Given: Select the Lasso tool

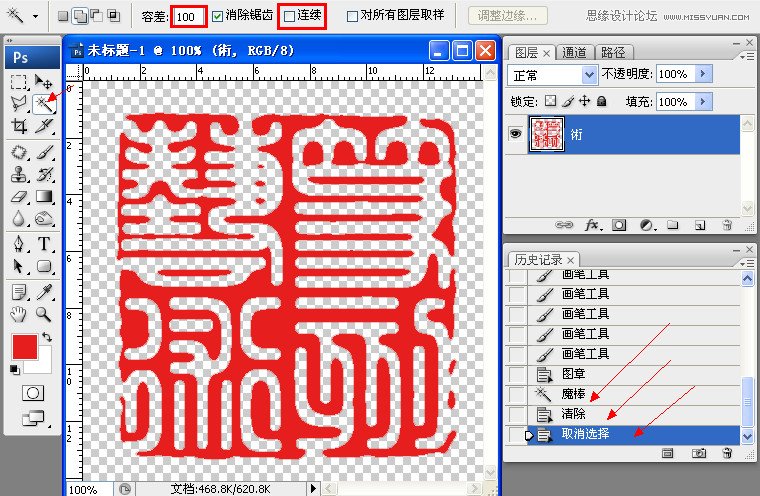Looking at the screenshot, I should (x=18, y=104).
